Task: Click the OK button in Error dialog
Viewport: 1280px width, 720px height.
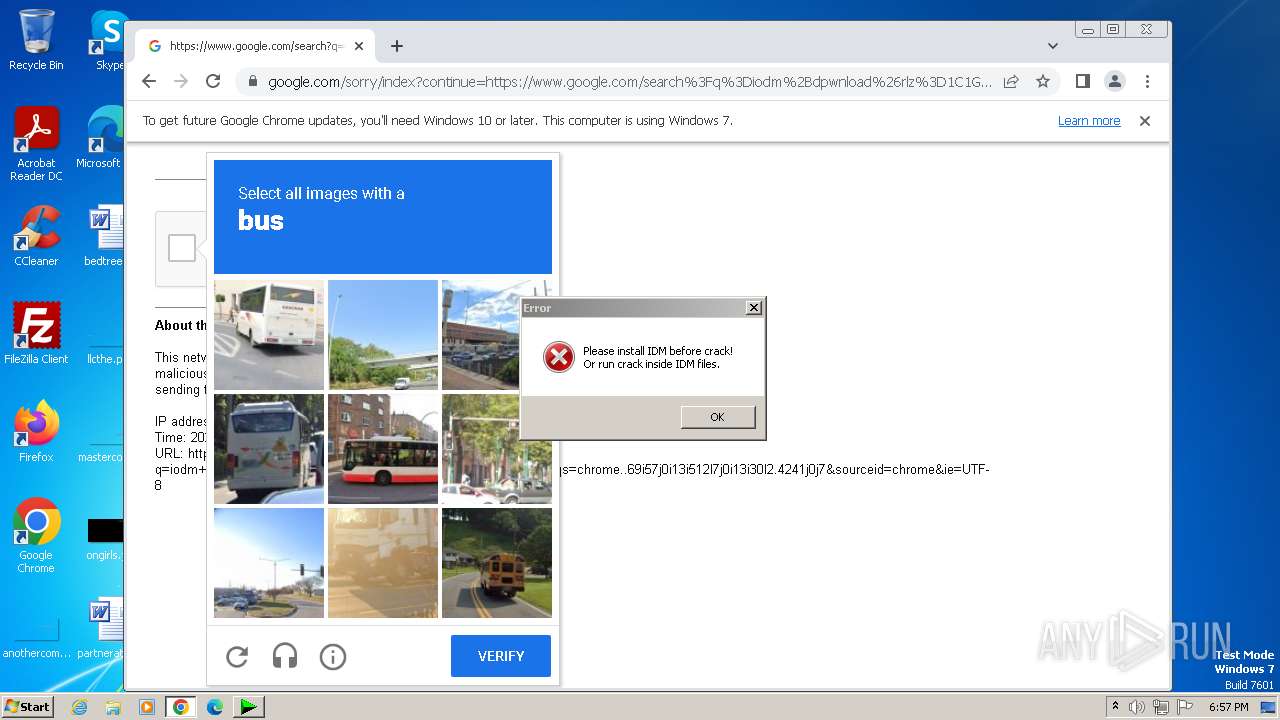Action: (717, 417)
